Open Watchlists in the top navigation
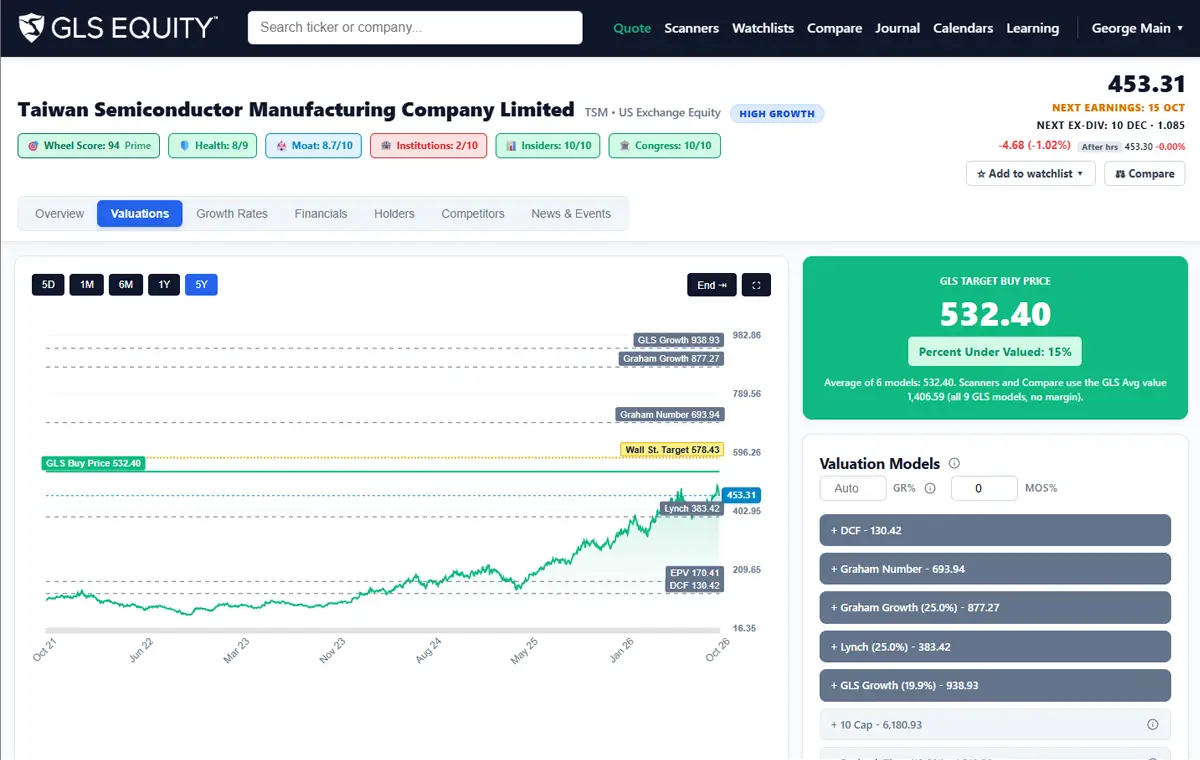 click(x=763, y=28)
